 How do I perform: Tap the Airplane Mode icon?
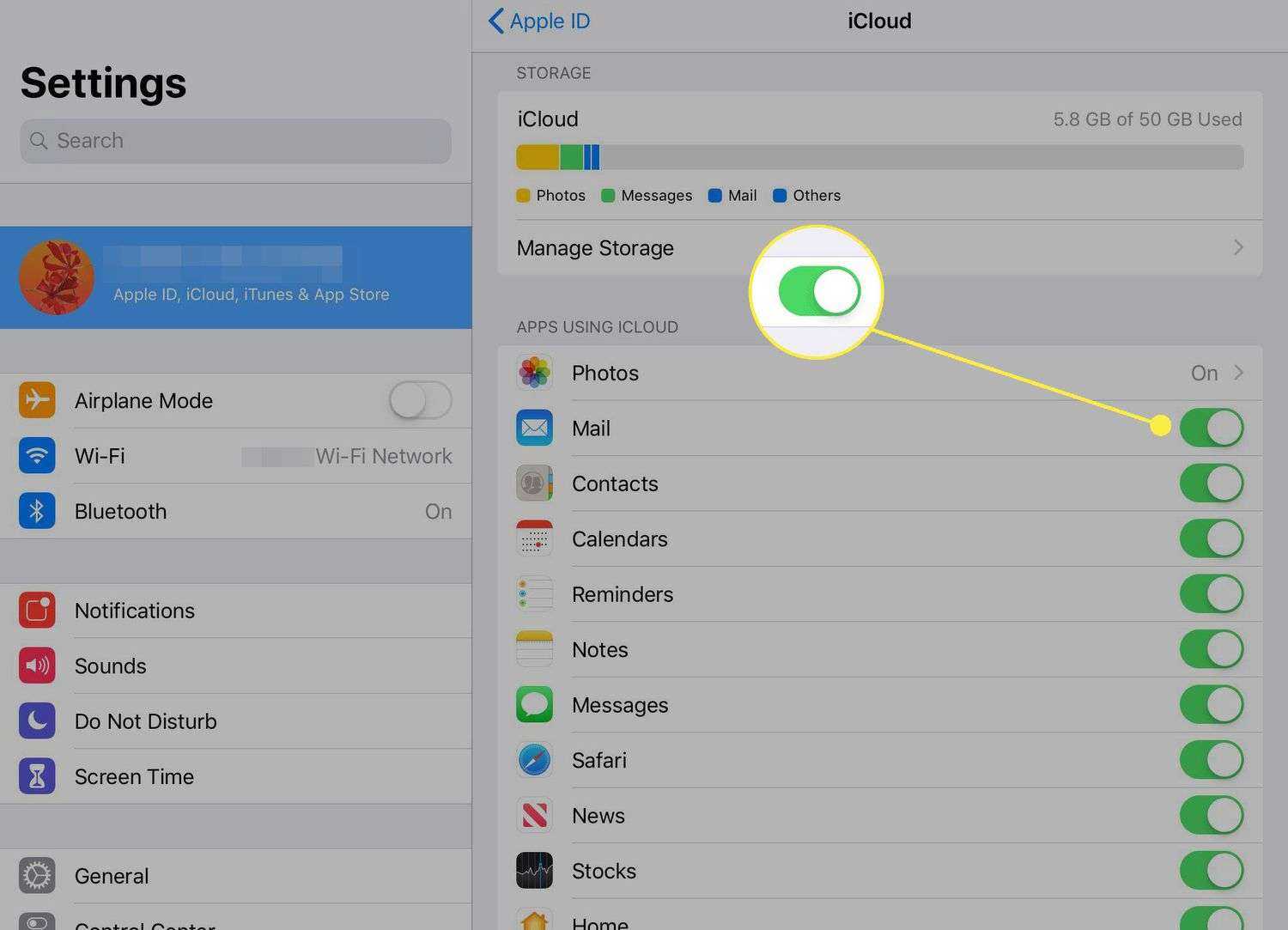tap(37, 400)
